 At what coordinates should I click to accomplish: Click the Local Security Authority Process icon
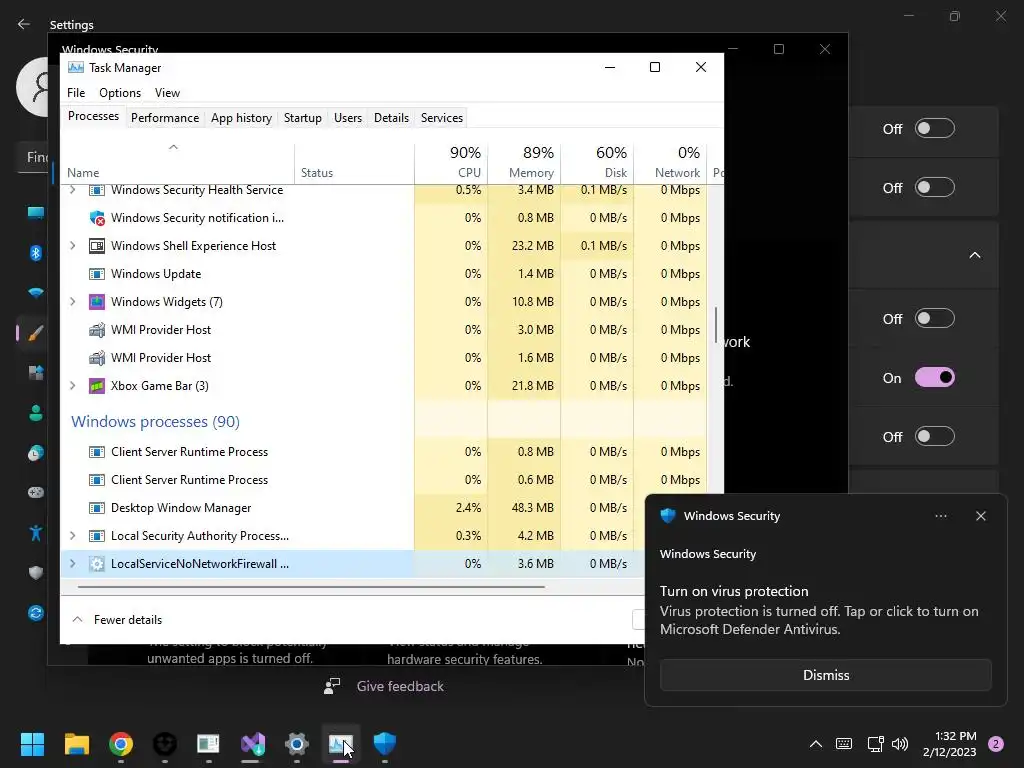click(x=97, y=536)
